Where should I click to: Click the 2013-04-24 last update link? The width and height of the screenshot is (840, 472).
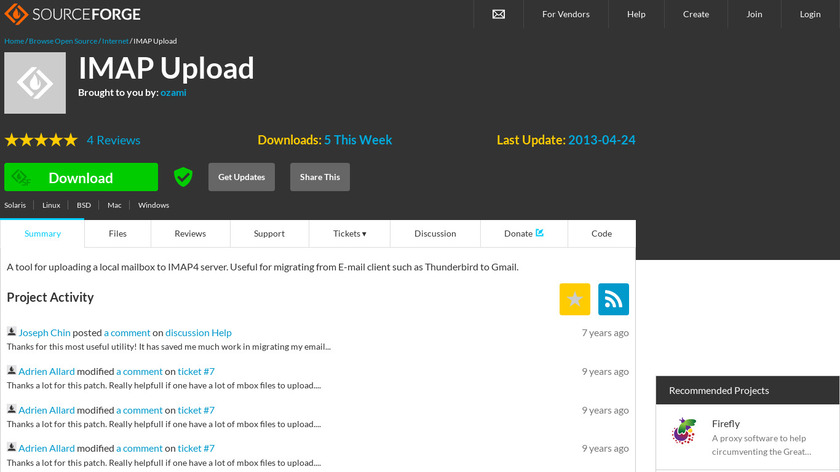tap(602, 140)
